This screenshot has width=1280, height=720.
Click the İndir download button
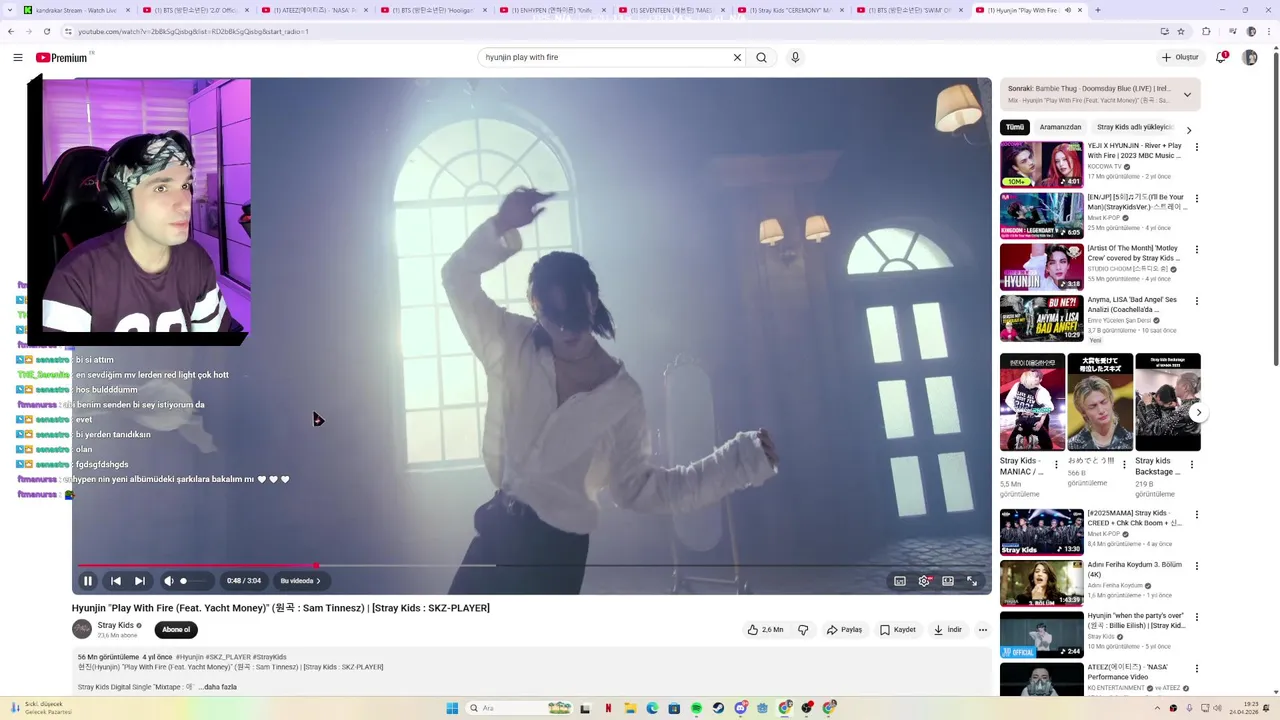(x=947, y=630)
